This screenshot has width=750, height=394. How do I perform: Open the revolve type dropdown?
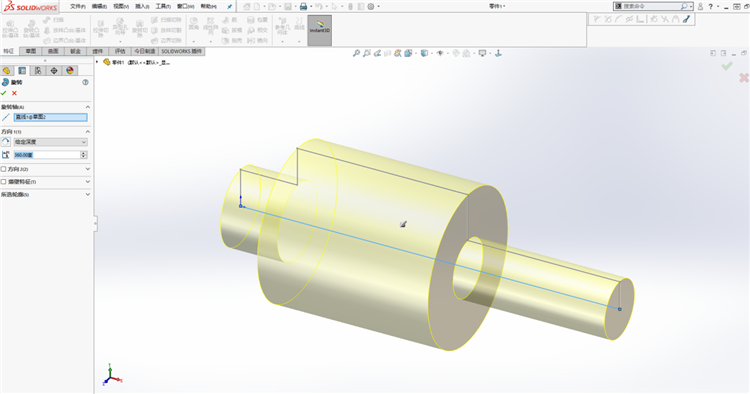click(x=50, y=142)
